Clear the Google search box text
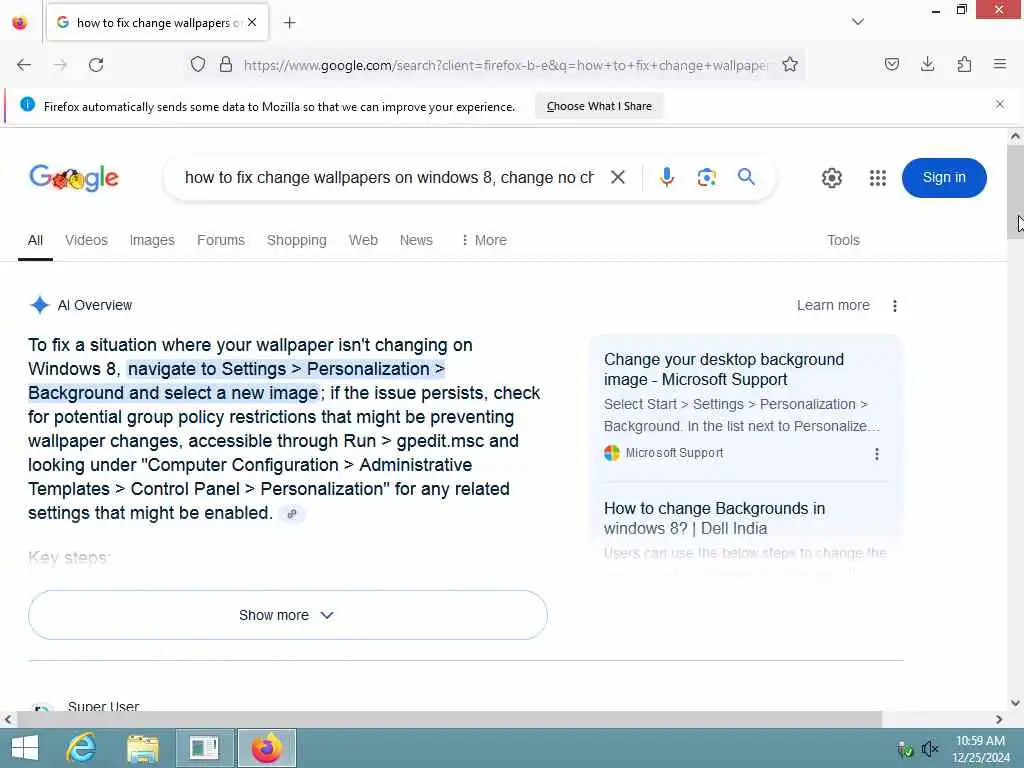 pyautogui.click(x=618, y=177)
